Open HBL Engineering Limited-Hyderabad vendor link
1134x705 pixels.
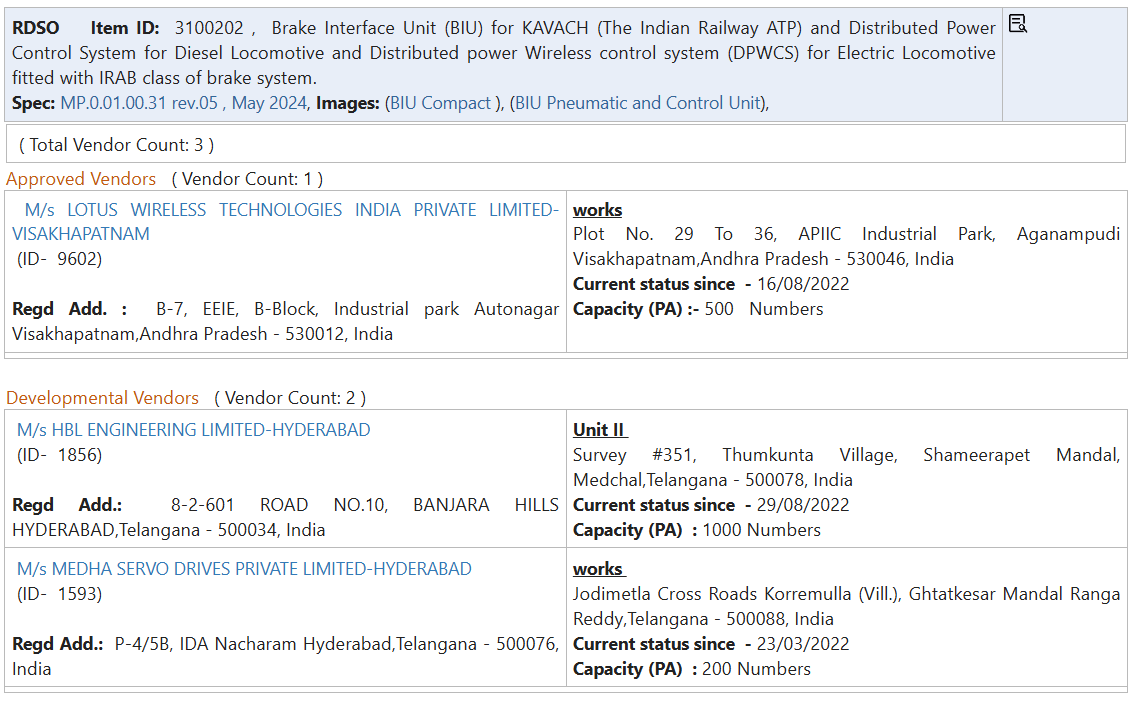click(x=194, y=430)
